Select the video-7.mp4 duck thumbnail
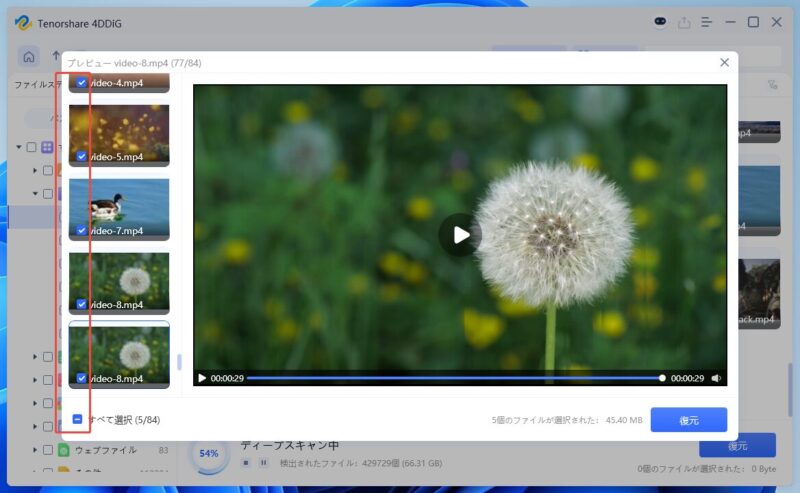This screenshot has height=493, width=800. (x=118, y=204)
